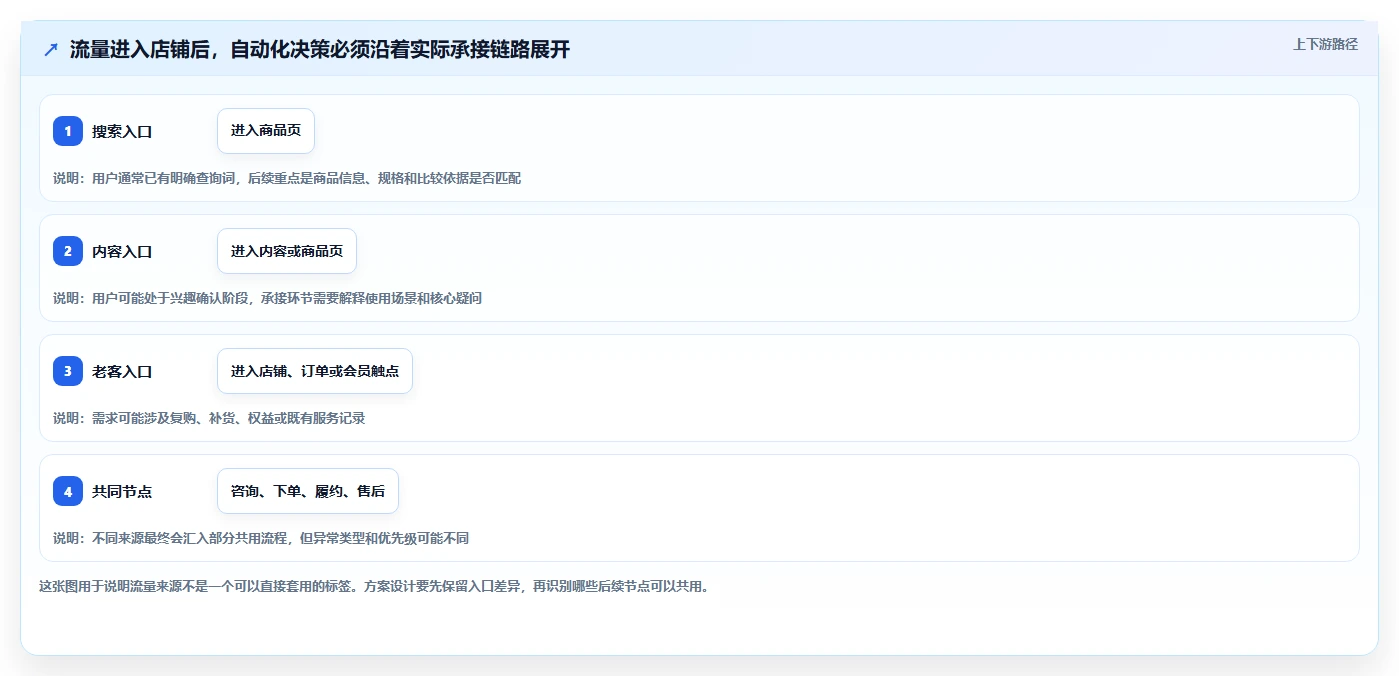
Task: Click header title 流量进入店铺后，自动化决策…
Action: 320,50
